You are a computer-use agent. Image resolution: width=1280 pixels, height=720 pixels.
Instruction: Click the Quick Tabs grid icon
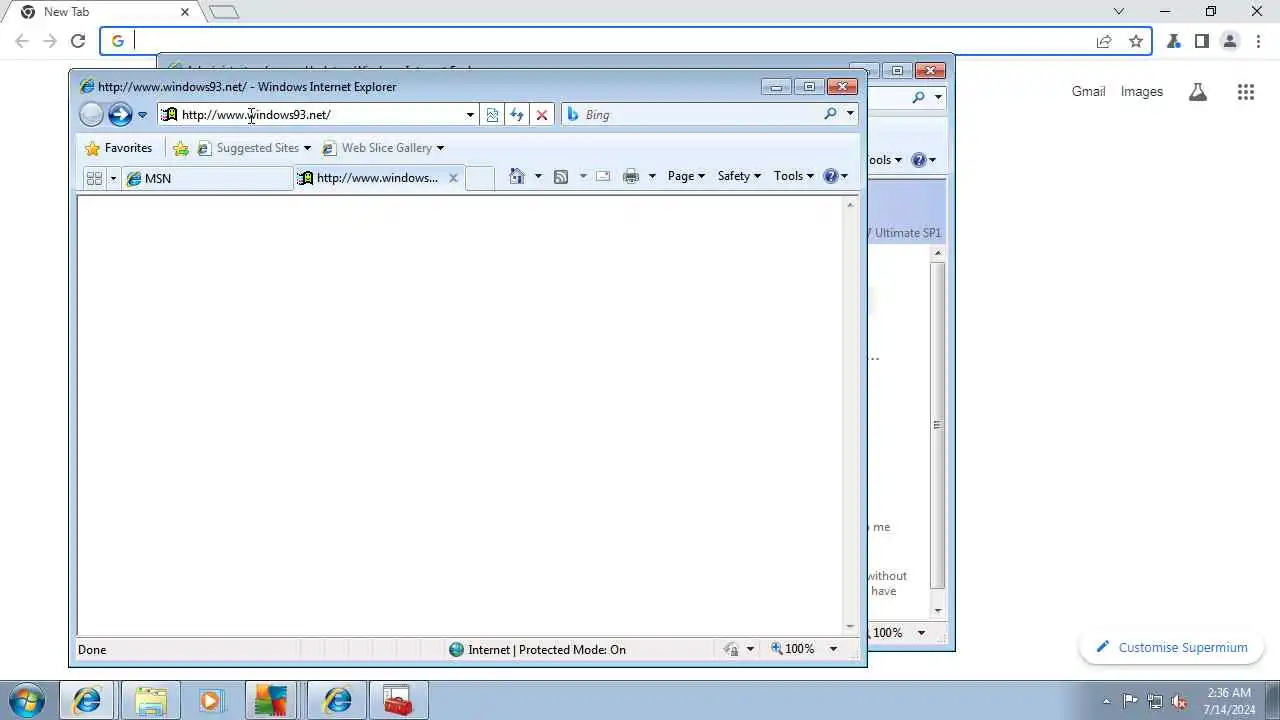coord(94,178)
